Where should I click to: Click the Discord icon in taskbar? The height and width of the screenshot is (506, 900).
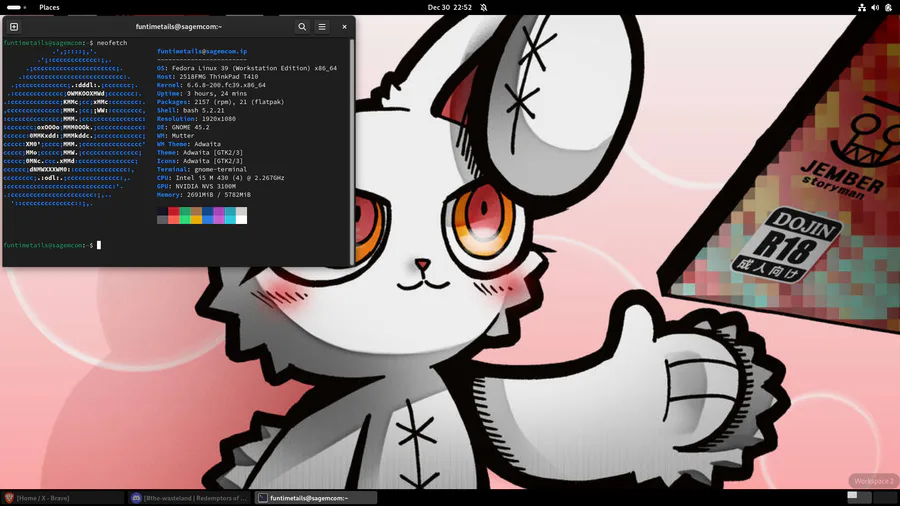pos(136,498)
